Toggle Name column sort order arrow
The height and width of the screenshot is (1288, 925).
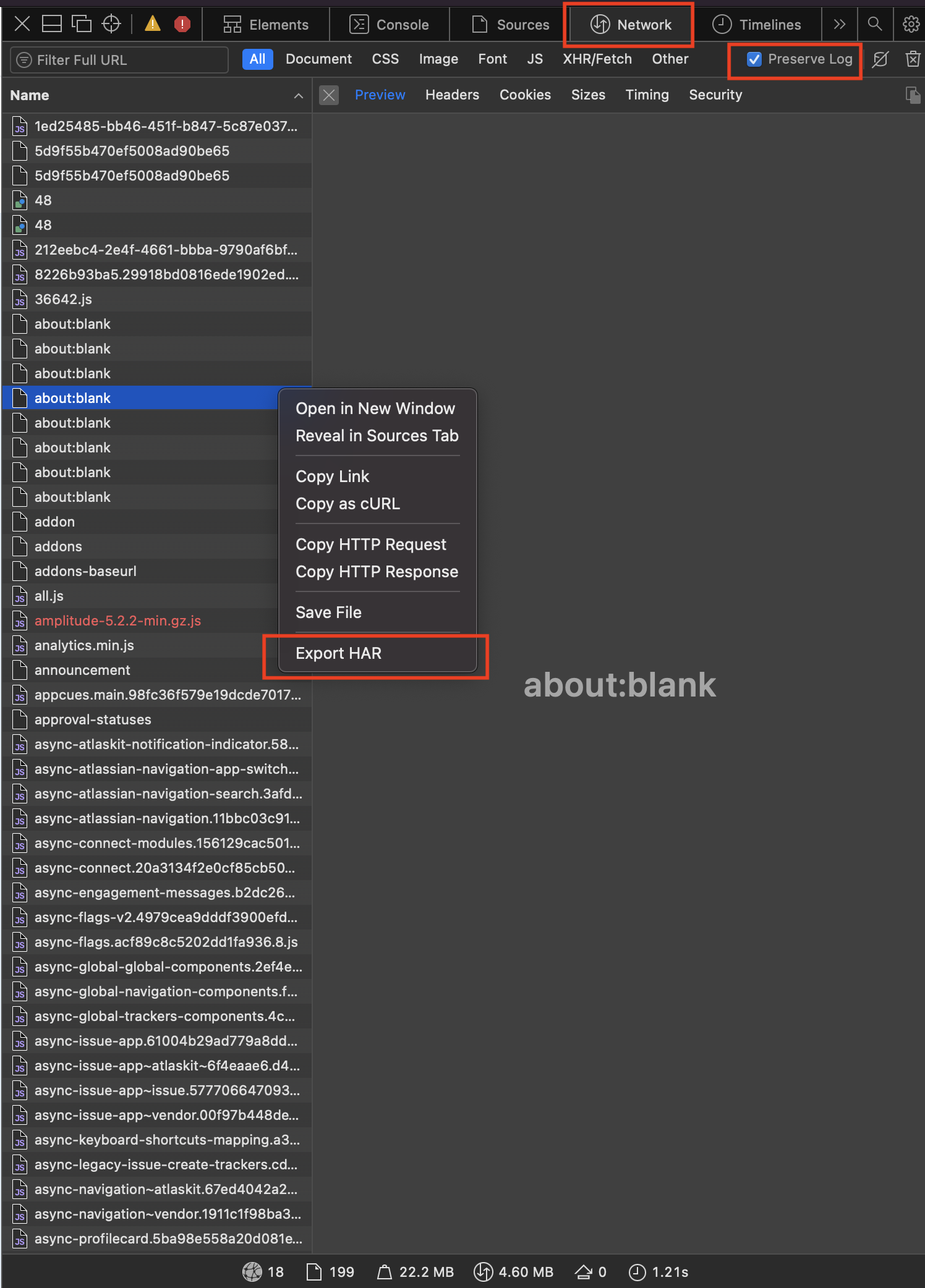tap(298, 96)
